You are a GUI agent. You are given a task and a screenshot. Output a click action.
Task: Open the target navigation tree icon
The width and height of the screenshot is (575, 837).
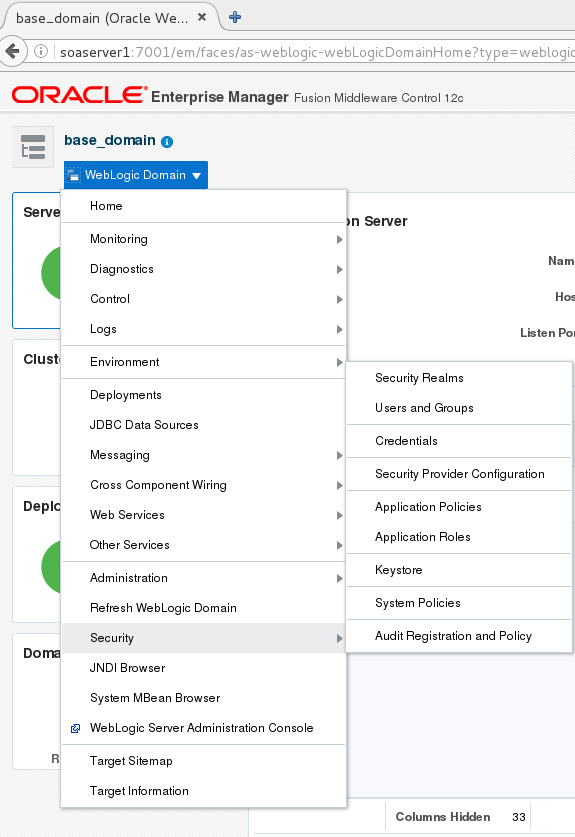pos(33,147)
